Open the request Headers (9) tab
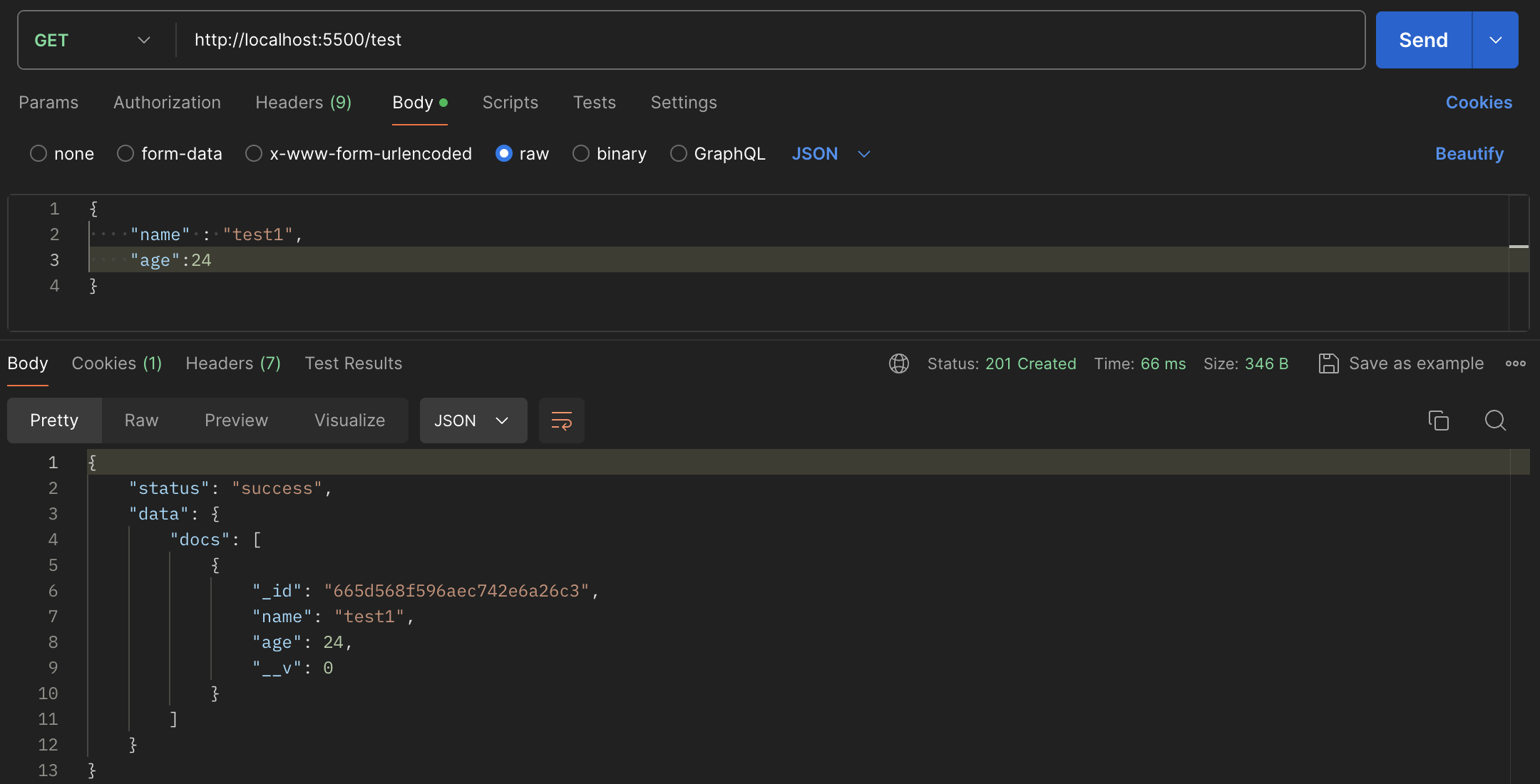Viewport: 1540px width, 784px height. pos(303,103)
